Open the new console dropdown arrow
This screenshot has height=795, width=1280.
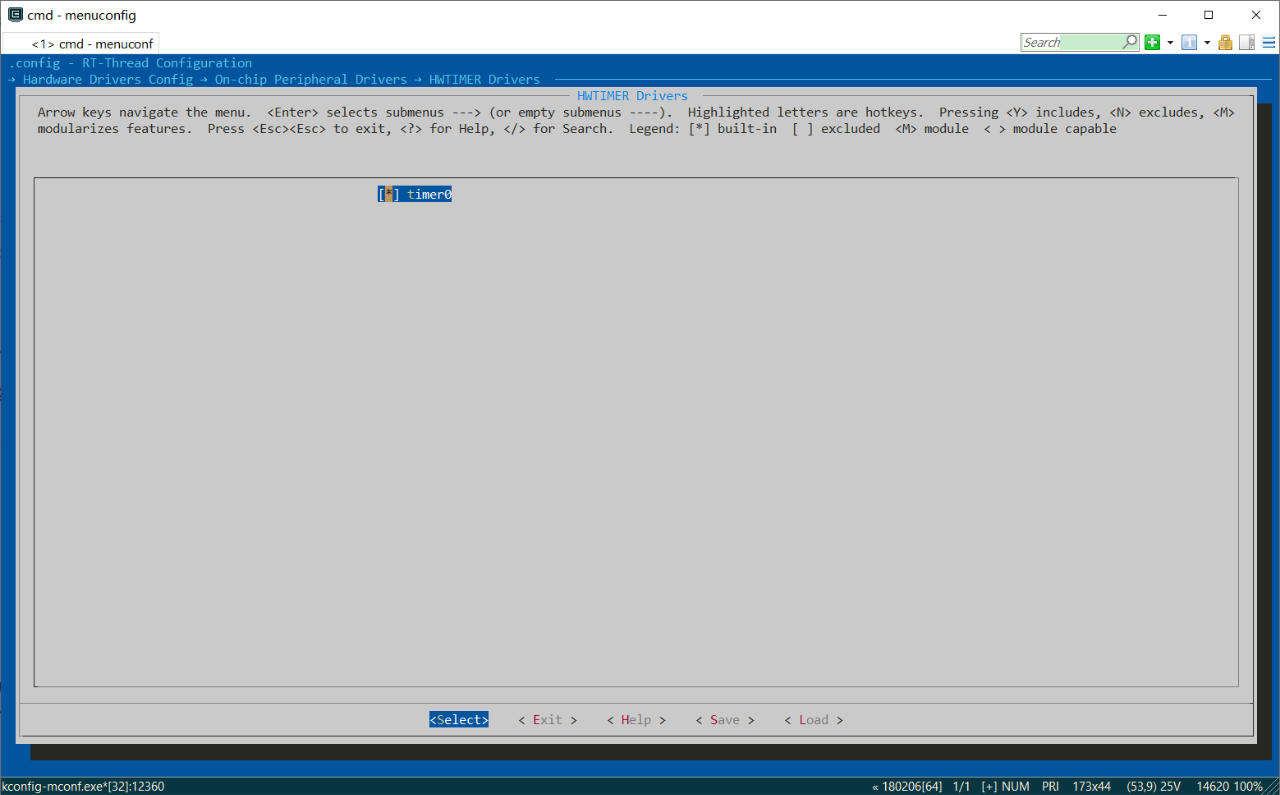pos(1170,43)
